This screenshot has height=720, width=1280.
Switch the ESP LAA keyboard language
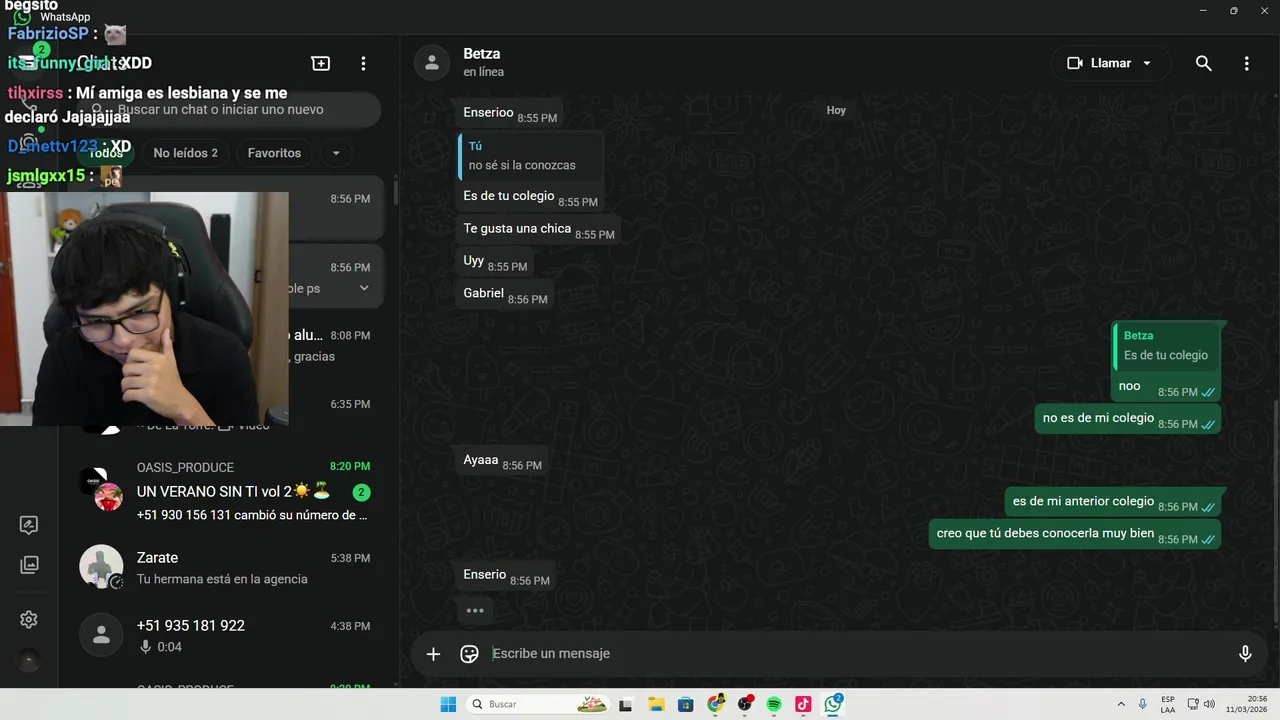pos(1168,704)
